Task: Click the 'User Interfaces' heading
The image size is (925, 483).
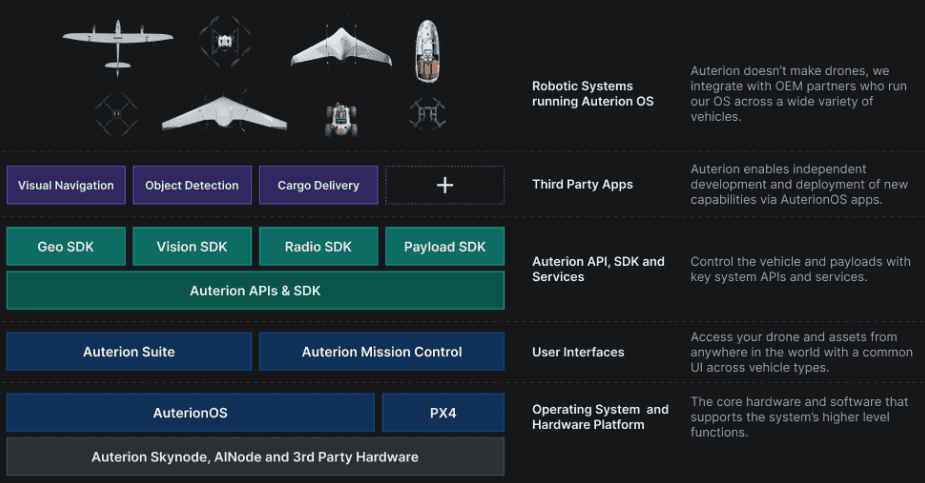Action: coord(578,352)
